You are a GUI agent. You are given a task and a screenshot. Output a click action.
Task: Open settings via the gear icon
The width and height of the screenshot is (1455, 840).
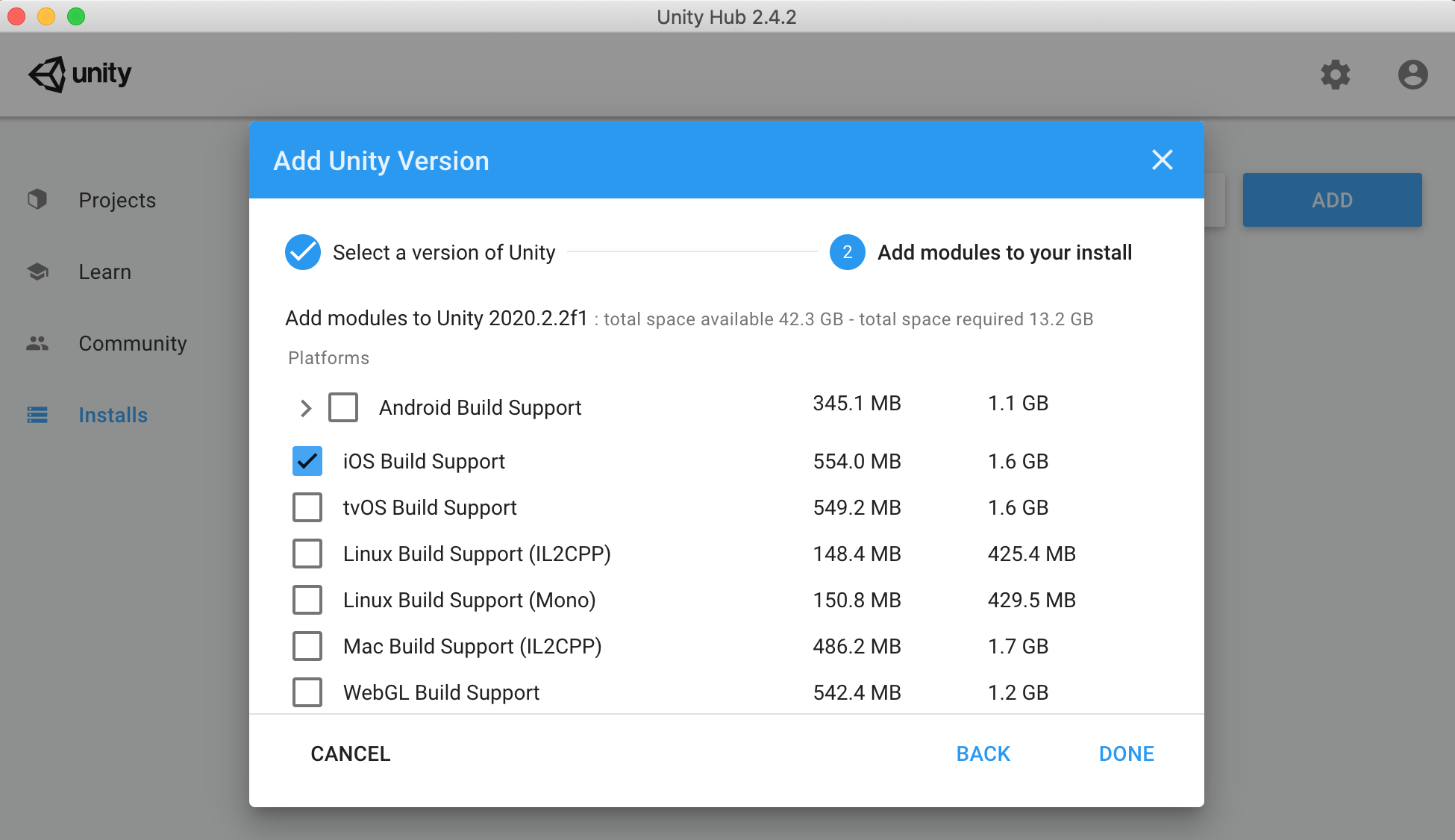click(1335, 75)
